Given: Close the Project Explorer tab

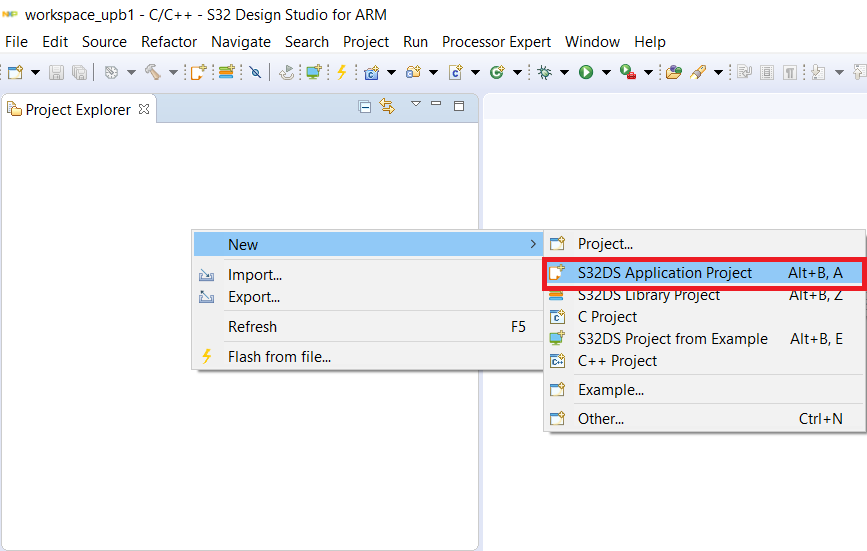Looking at the screenshot, I should coord(144,109).
